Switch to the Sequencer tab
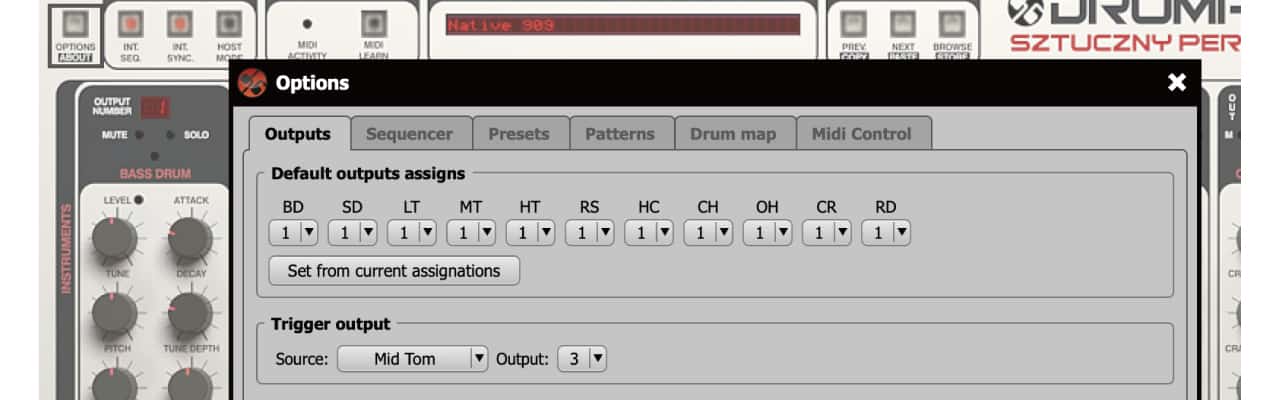 coord(409,134)
